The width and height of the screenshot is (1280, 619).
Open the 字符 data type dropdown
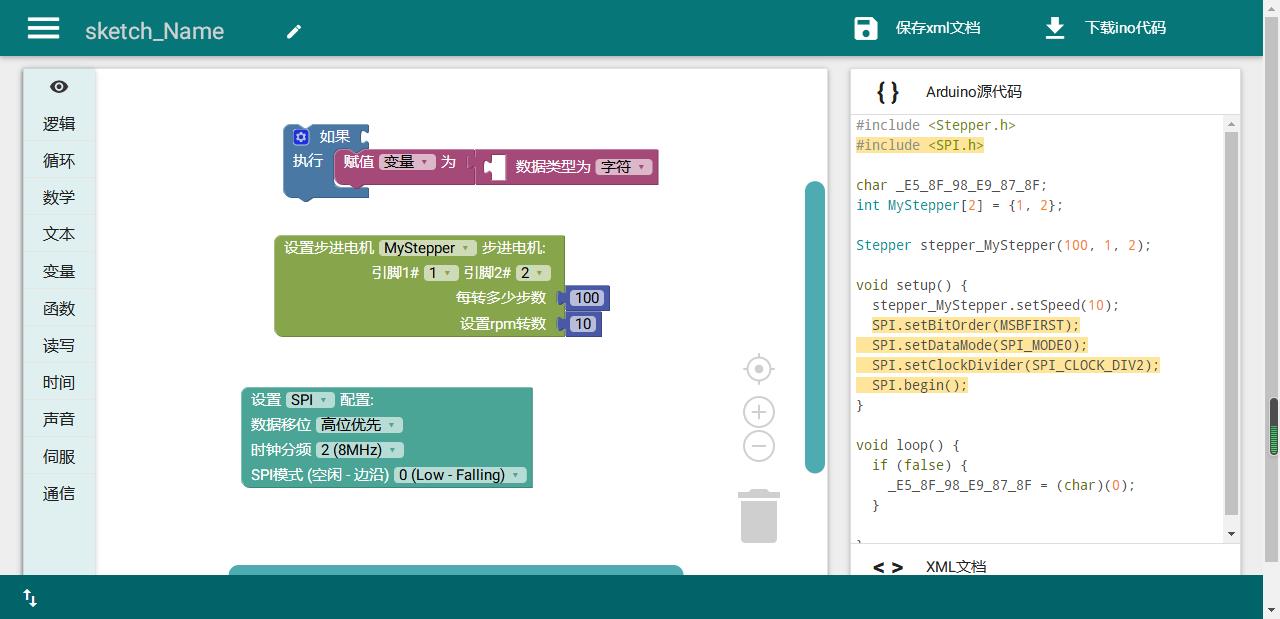[624, 167]
